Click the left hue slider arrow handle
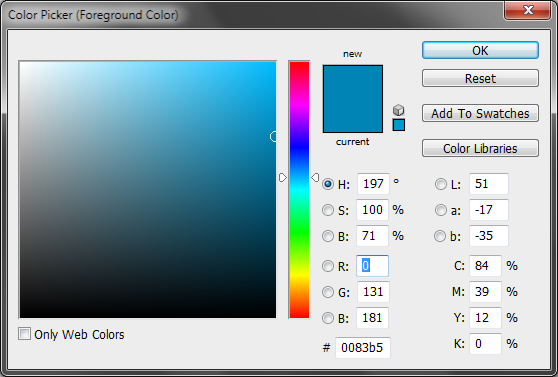The height and width of the screenshot is (377, 558). pyautogui.click(x=283, y=177)
